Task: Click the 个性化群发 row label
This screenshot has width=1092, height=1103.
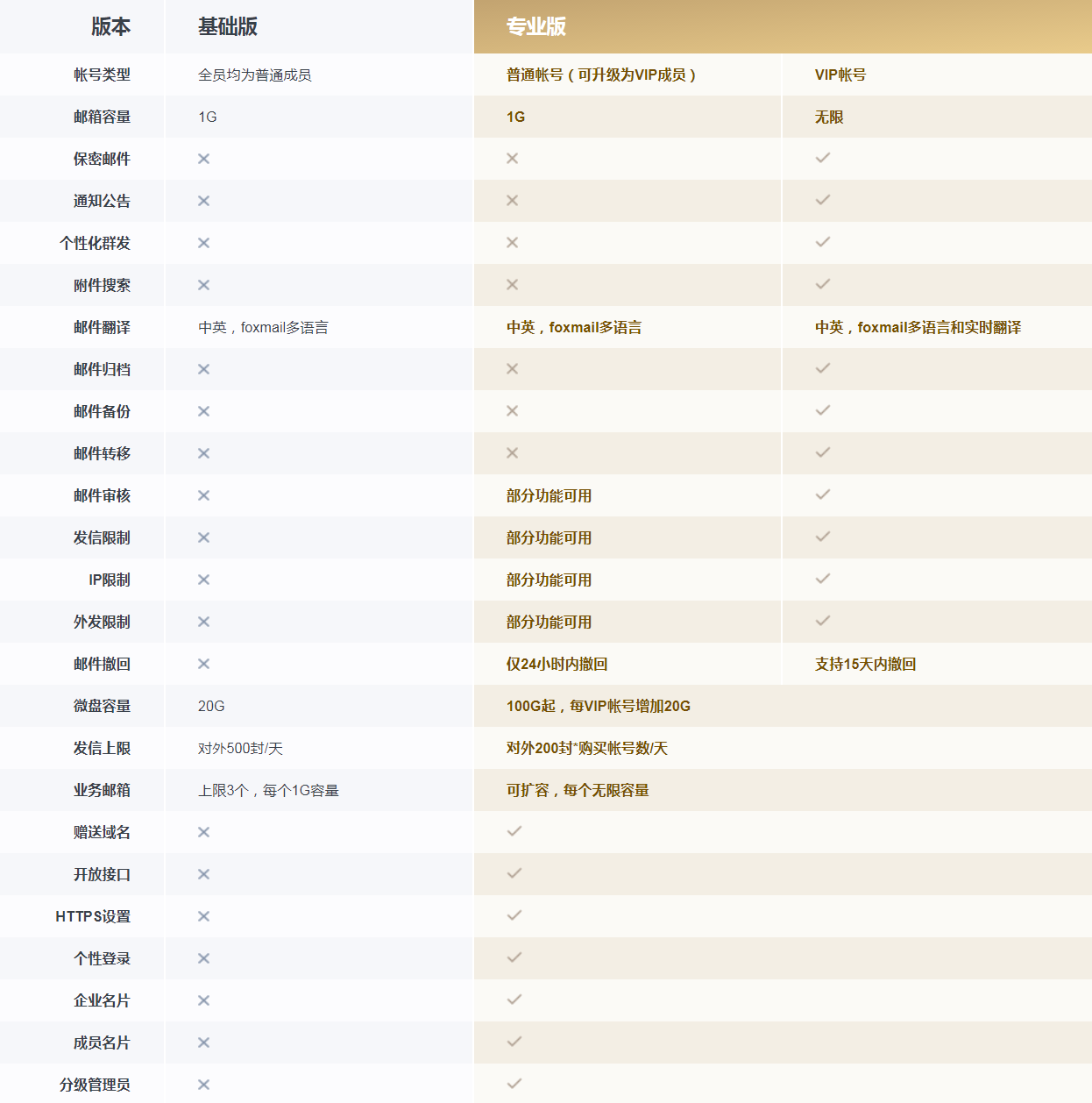Action: click(x=95, y=243)
